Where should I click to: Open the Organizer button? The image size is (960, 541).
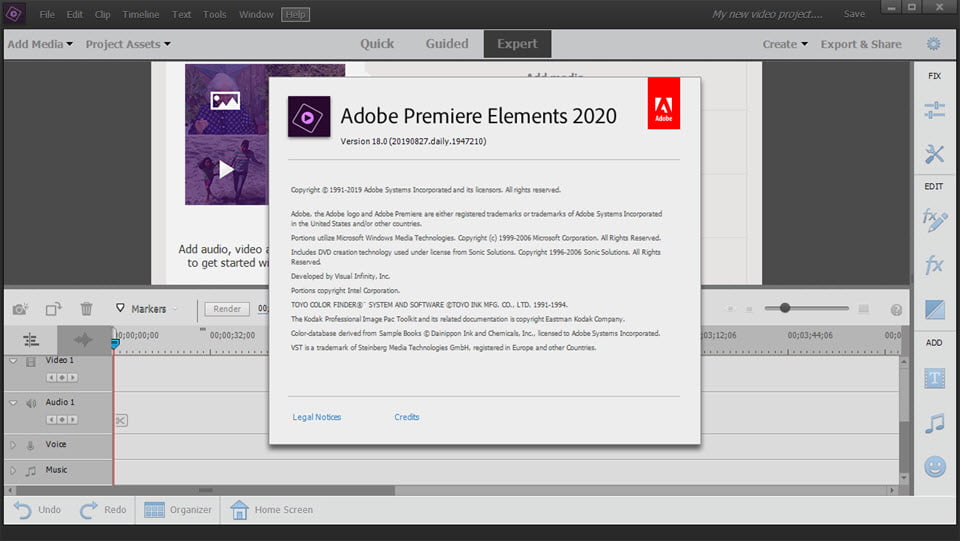point(178,510)
